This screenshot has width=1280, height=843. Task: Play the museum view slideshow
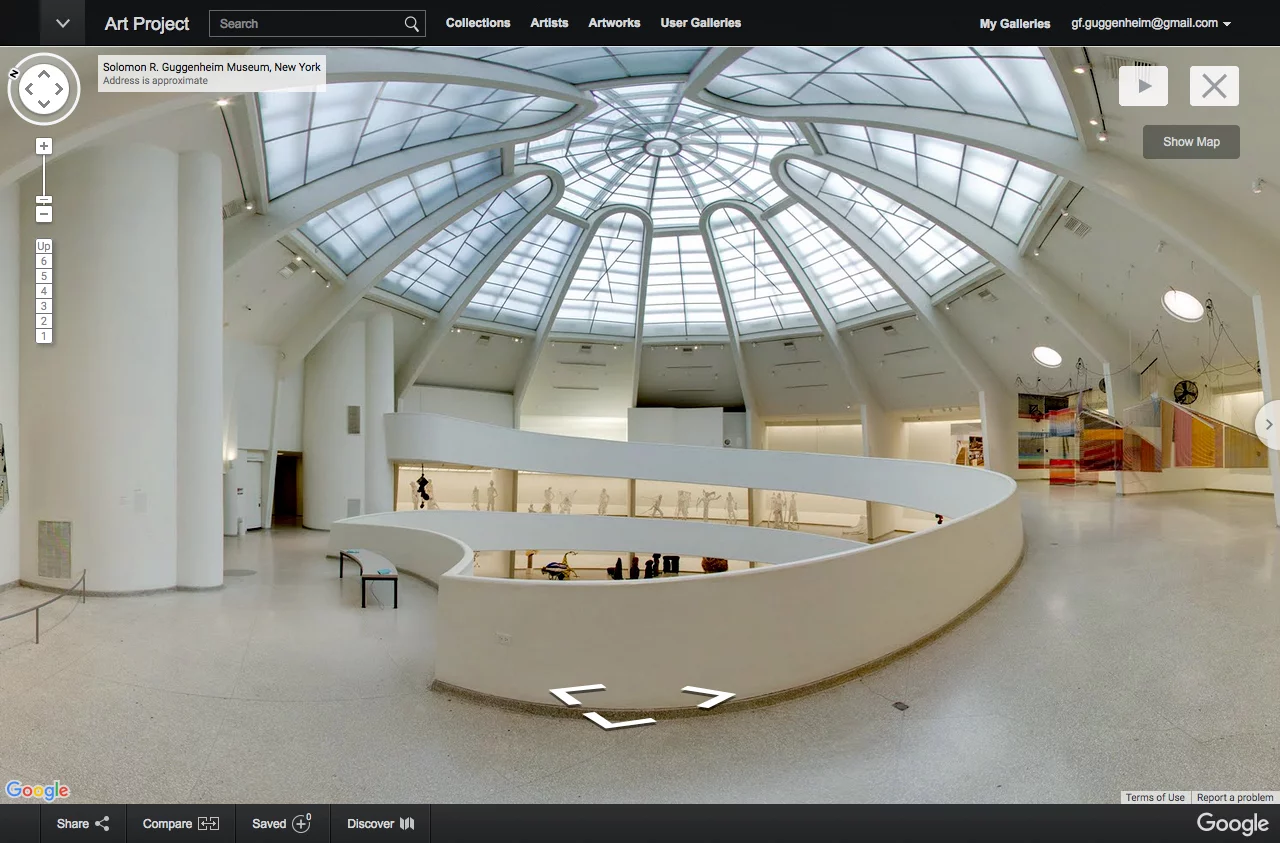pos(1143,85)
